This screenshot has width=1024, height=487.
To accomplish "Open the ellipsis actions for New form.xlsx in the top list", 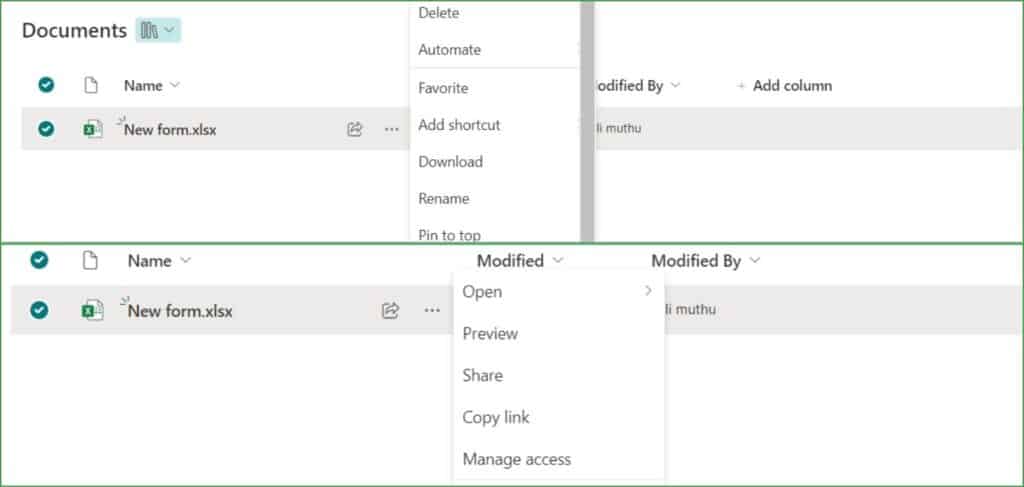I will [x=392, y=129].
